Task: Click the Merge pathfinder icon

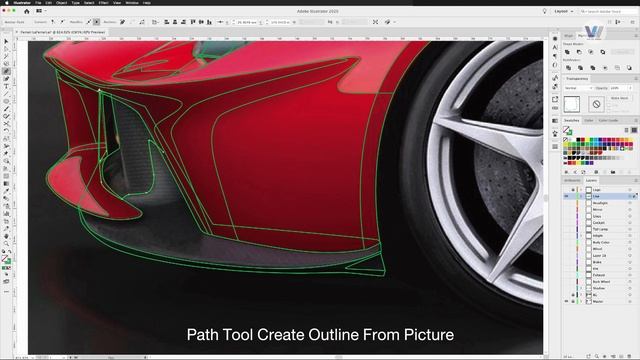Action: [x=593, y=67]
